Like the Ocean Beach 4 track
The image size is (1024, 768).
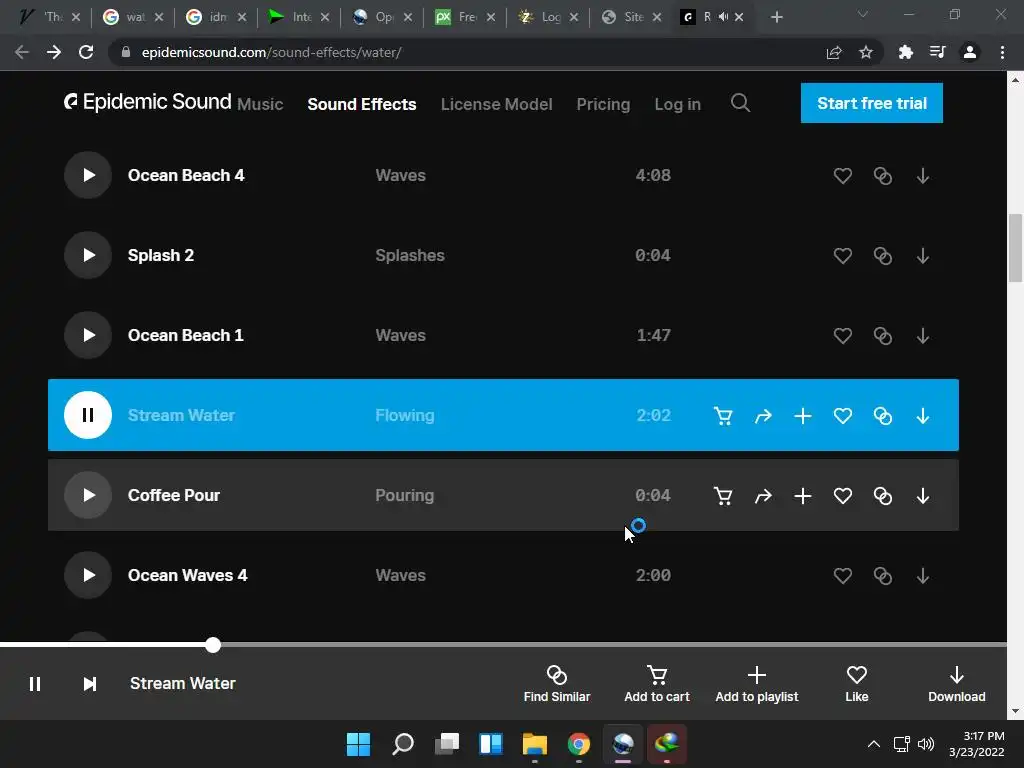coord(842,176)
